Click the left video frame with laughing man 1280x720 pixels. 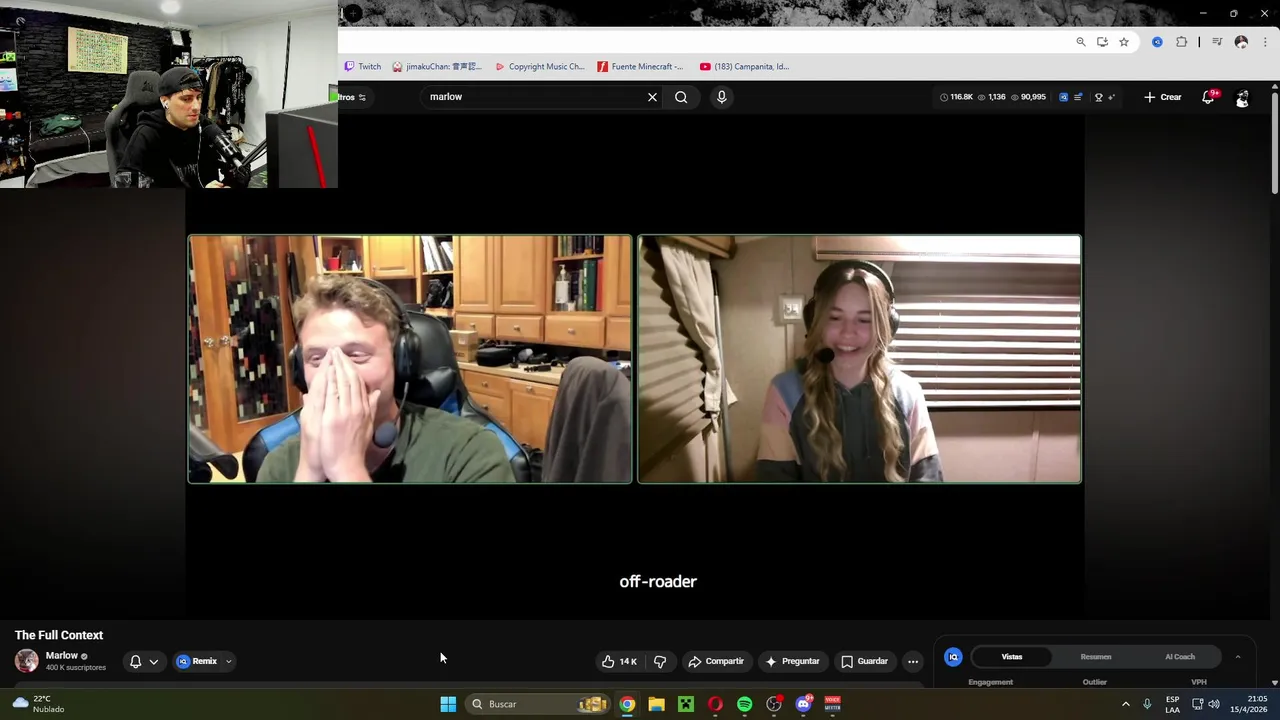(x=410, y=359)
